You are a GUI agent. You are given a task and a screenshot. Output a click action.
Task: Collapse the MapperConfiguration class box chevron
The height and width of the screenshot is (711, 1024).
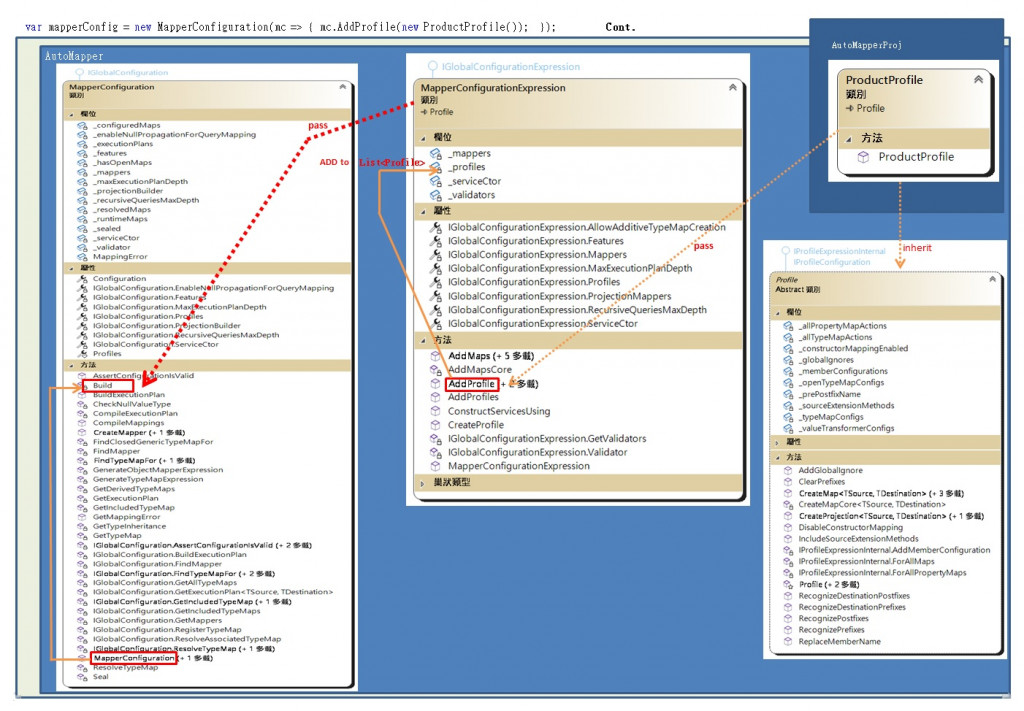[342, 87]
